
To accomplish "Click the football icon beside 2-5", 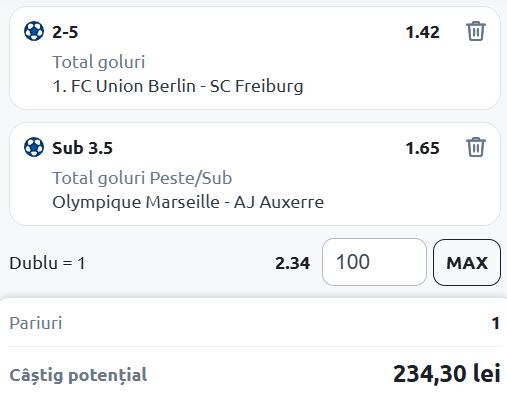I will [x=34, y=31].
